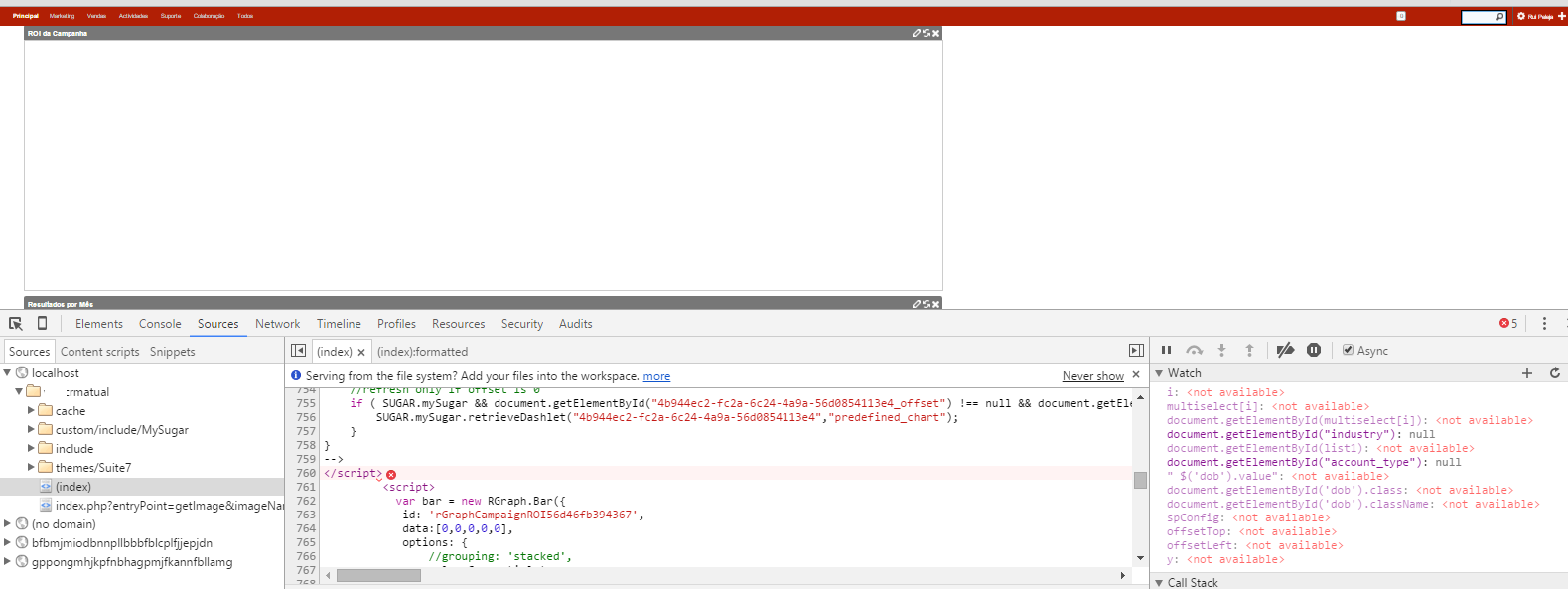Image resolution: width=1568 pixels, height=589 pixels.
Task: Expand the bfbmjmiodbnpllbbbfblcplfjjepjdn node
Action: coord(8,542)
